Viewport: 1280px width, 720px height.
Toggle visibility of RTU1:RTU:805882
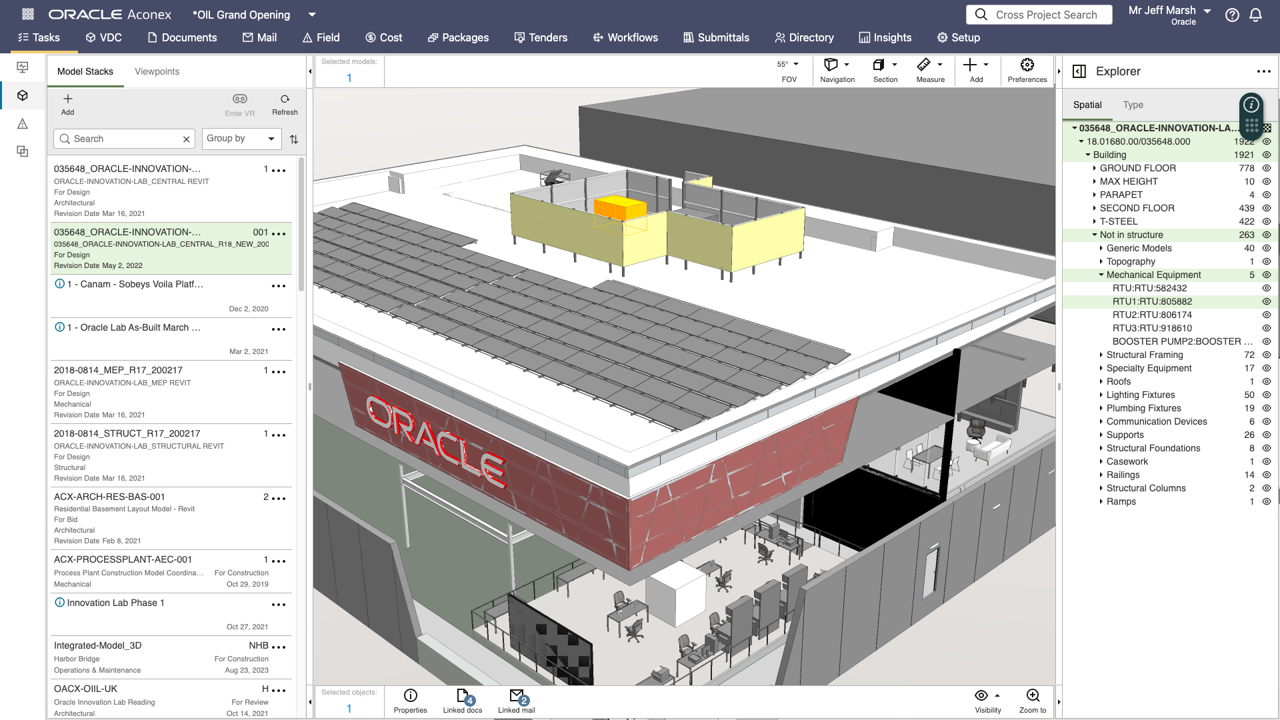pyautogui.click(x=1267, y=301)
